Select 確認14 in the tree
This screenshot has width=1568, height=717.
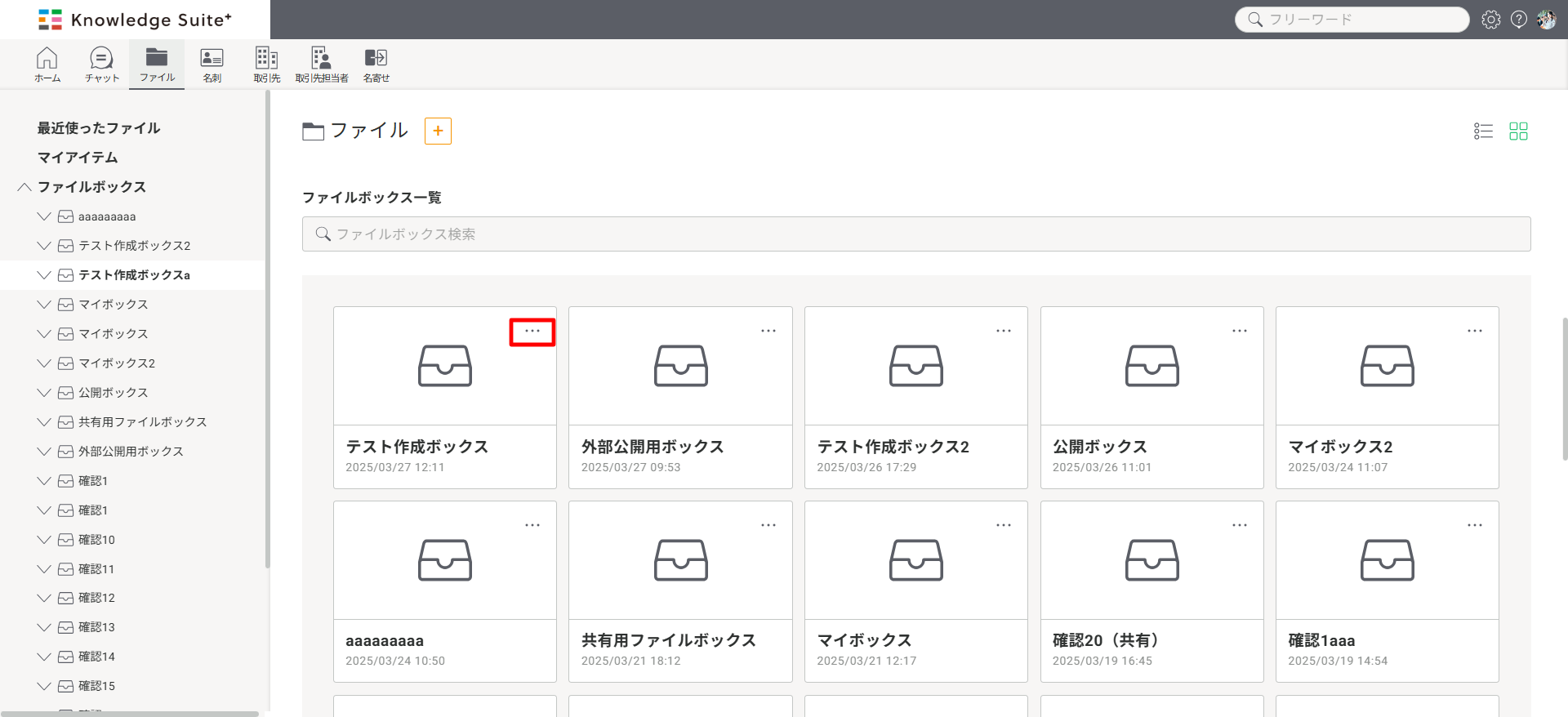tap(96, 657)
